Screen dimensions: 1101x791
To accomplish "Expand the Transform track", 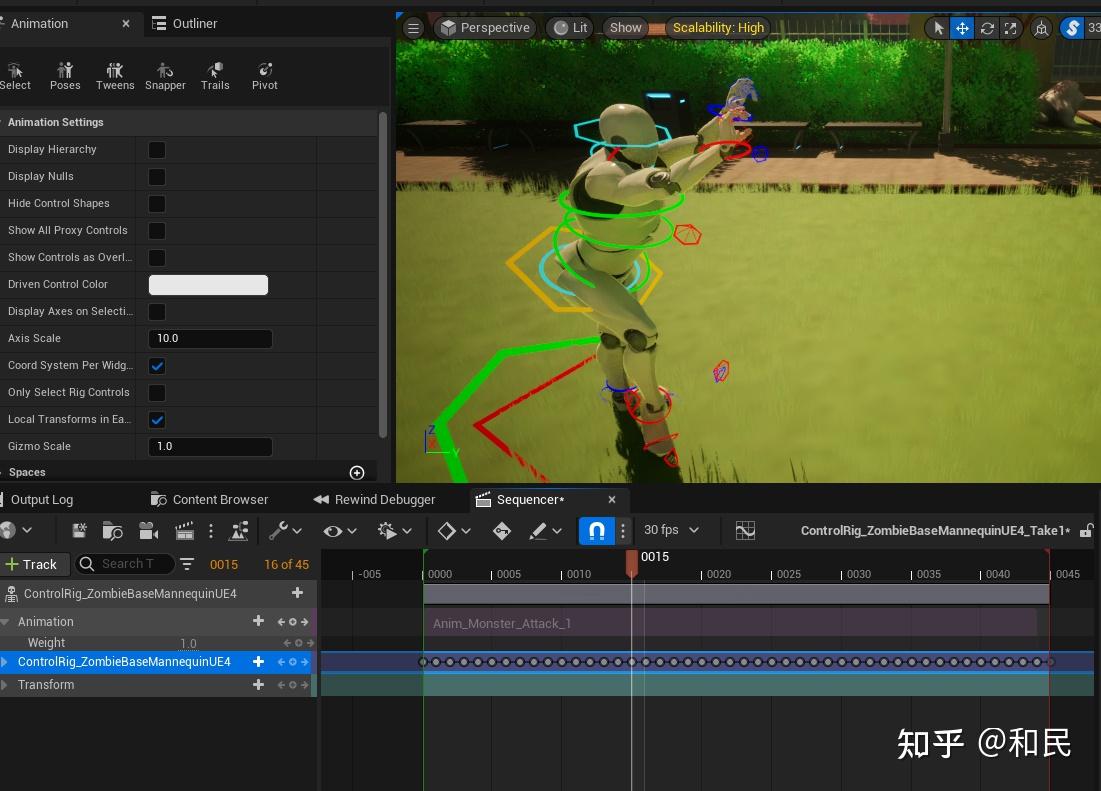I will pos(5,685).
